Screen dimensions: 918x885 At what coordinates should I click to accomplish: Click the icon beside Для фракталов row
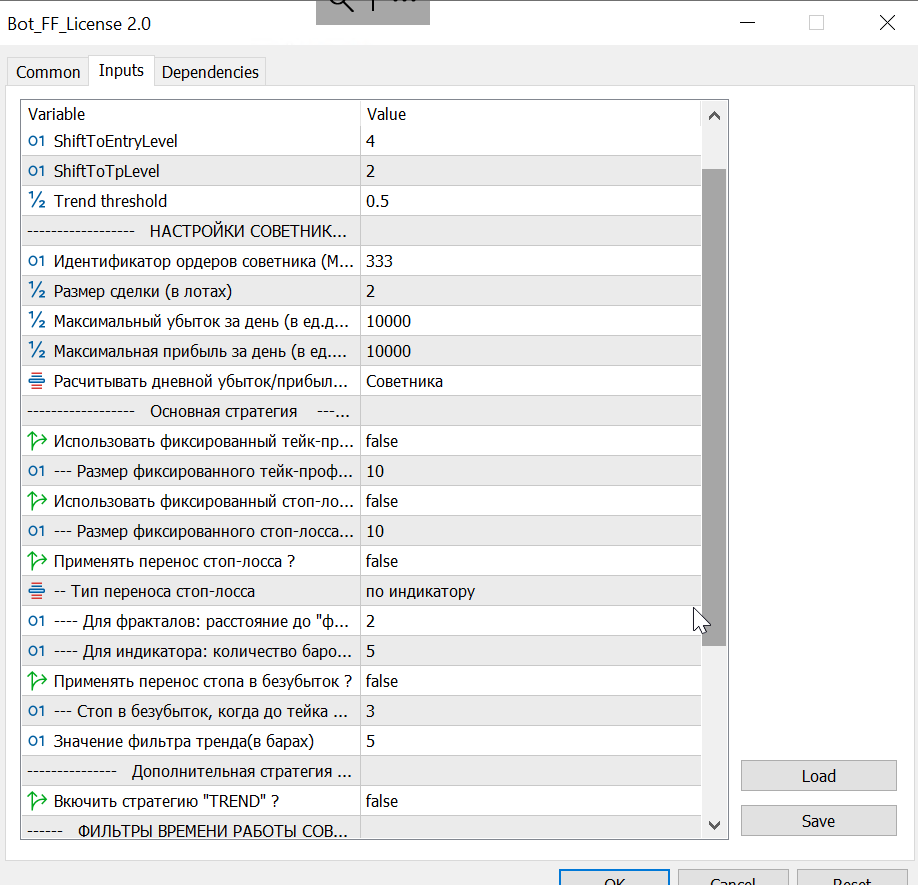click(x=36, y=621)
